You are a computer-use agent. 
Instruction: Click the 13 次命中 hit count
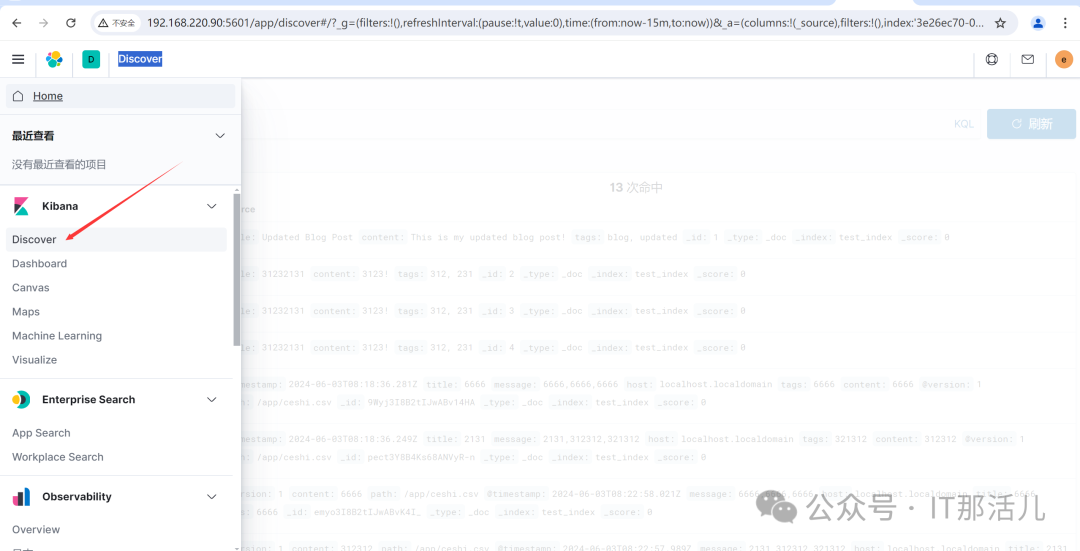[x=636, y=188]
